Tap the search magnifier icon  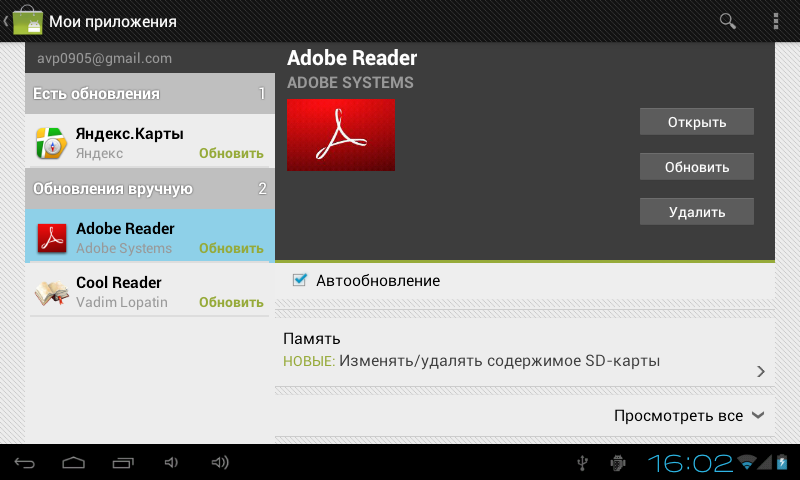pos(728,21)
